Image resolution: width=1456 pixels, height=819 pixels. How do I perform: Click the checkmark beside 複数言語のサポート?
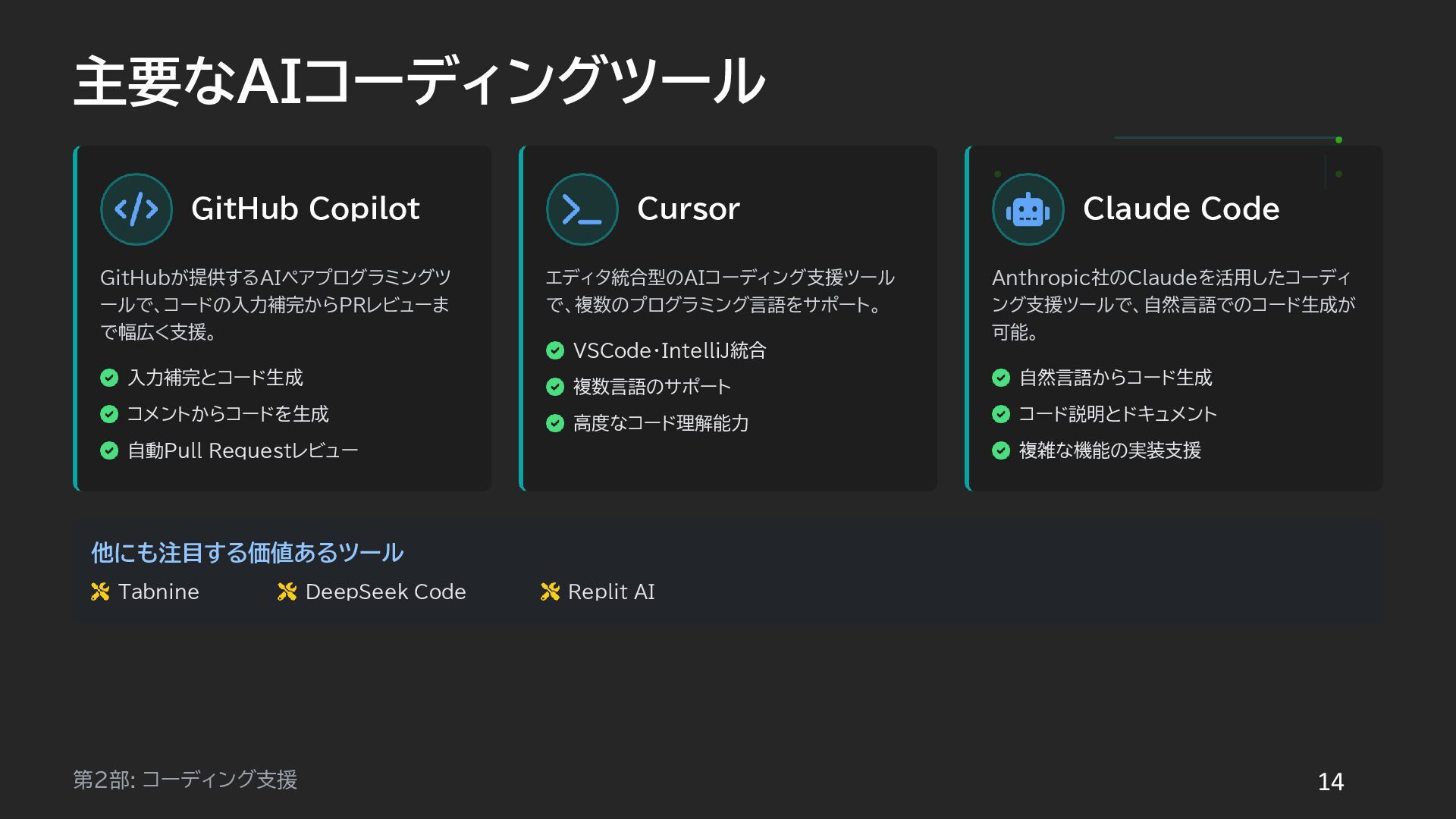tap(555, 387)
